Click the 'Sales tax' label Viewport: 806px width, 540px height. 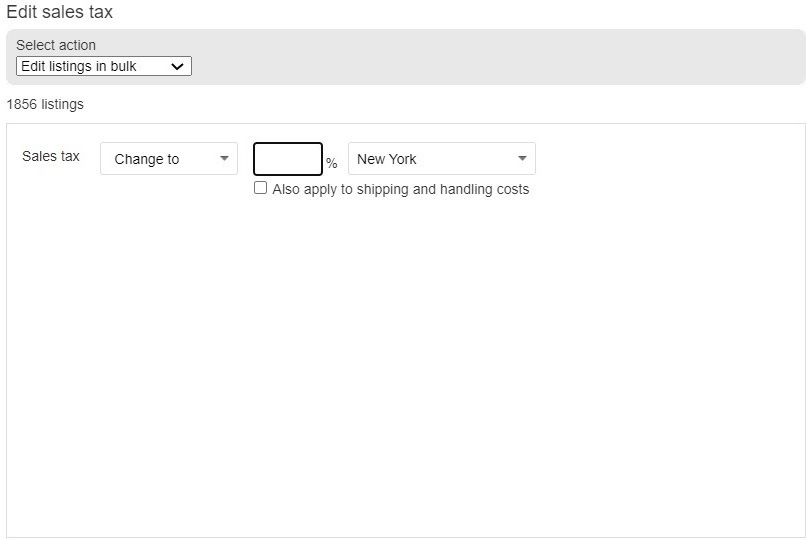coord(51,156)
